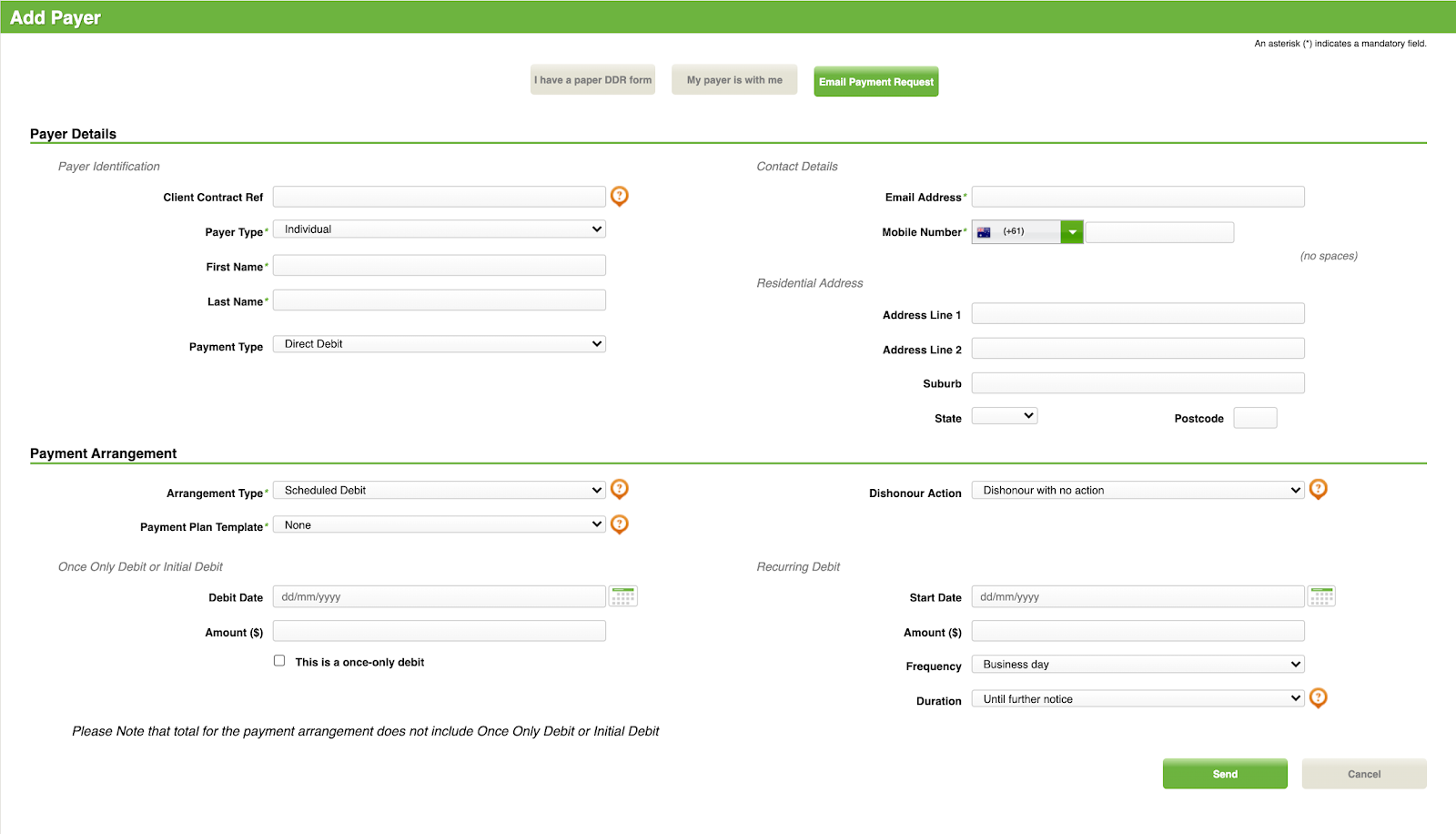Viewport: 1456px width, 834px height.
Task: Open the Duration dropdown showing Until further notice
Action: (1137, 697)
